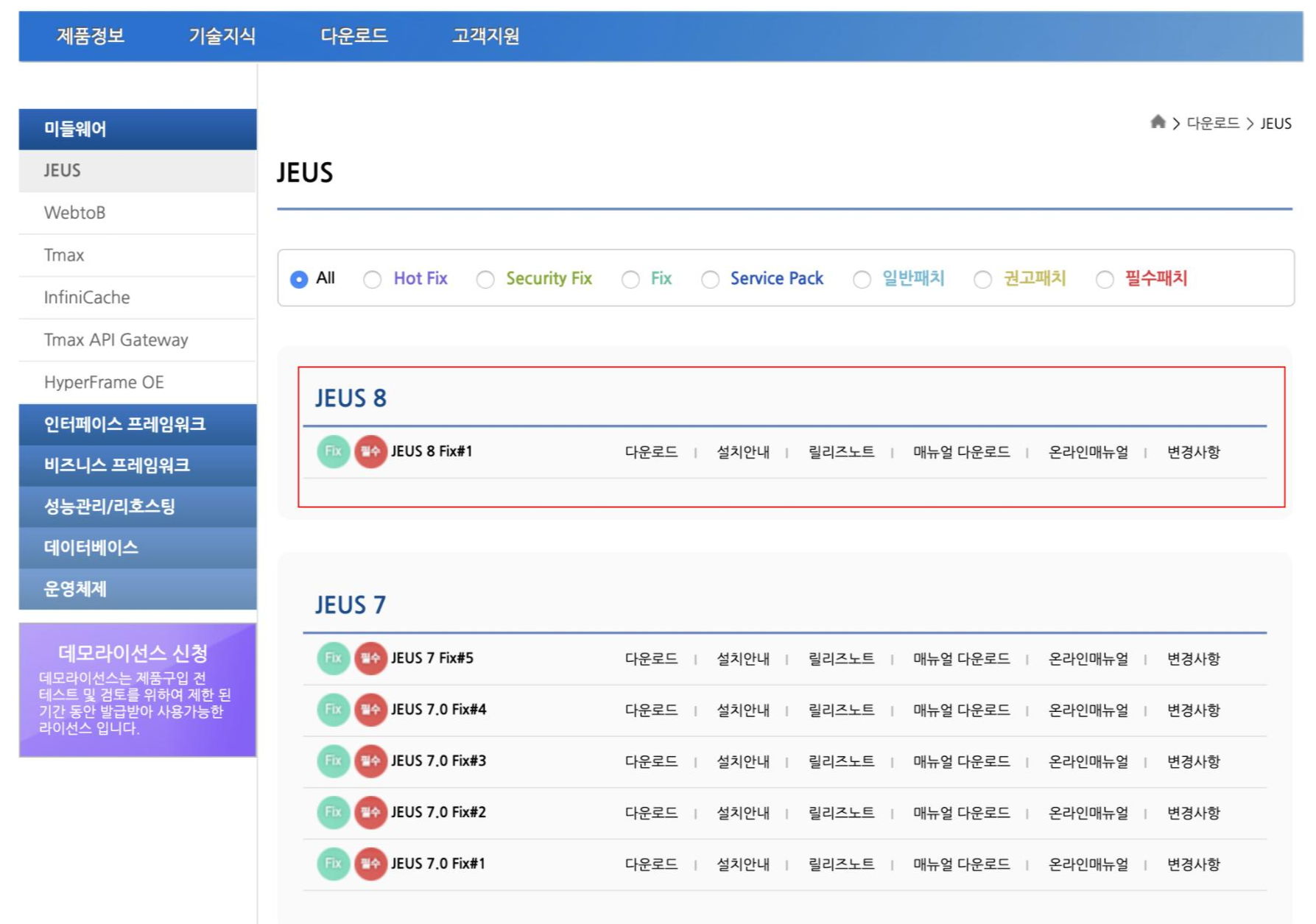1316x924 pixels.
Task: Expand the 운영체제 sidebar section
Action: click(138, 589)
